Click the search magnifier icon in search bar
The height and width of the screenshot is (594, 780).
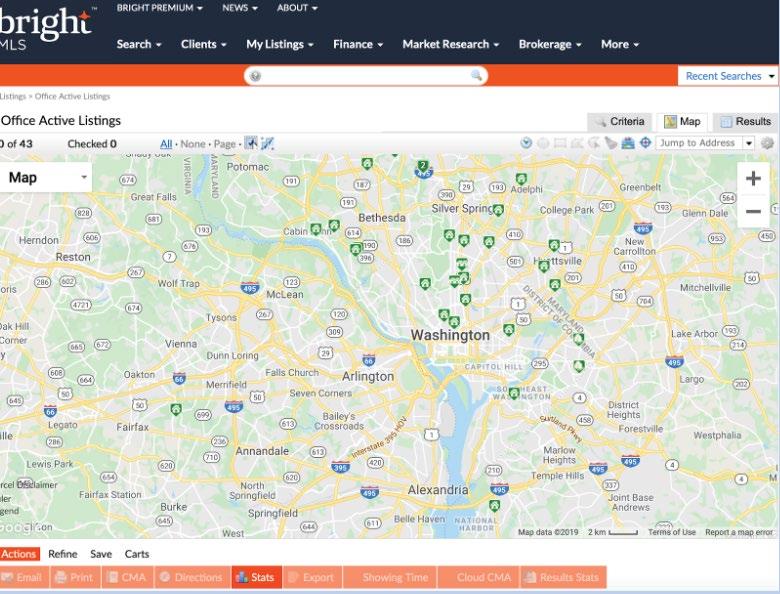click(476, 76)
